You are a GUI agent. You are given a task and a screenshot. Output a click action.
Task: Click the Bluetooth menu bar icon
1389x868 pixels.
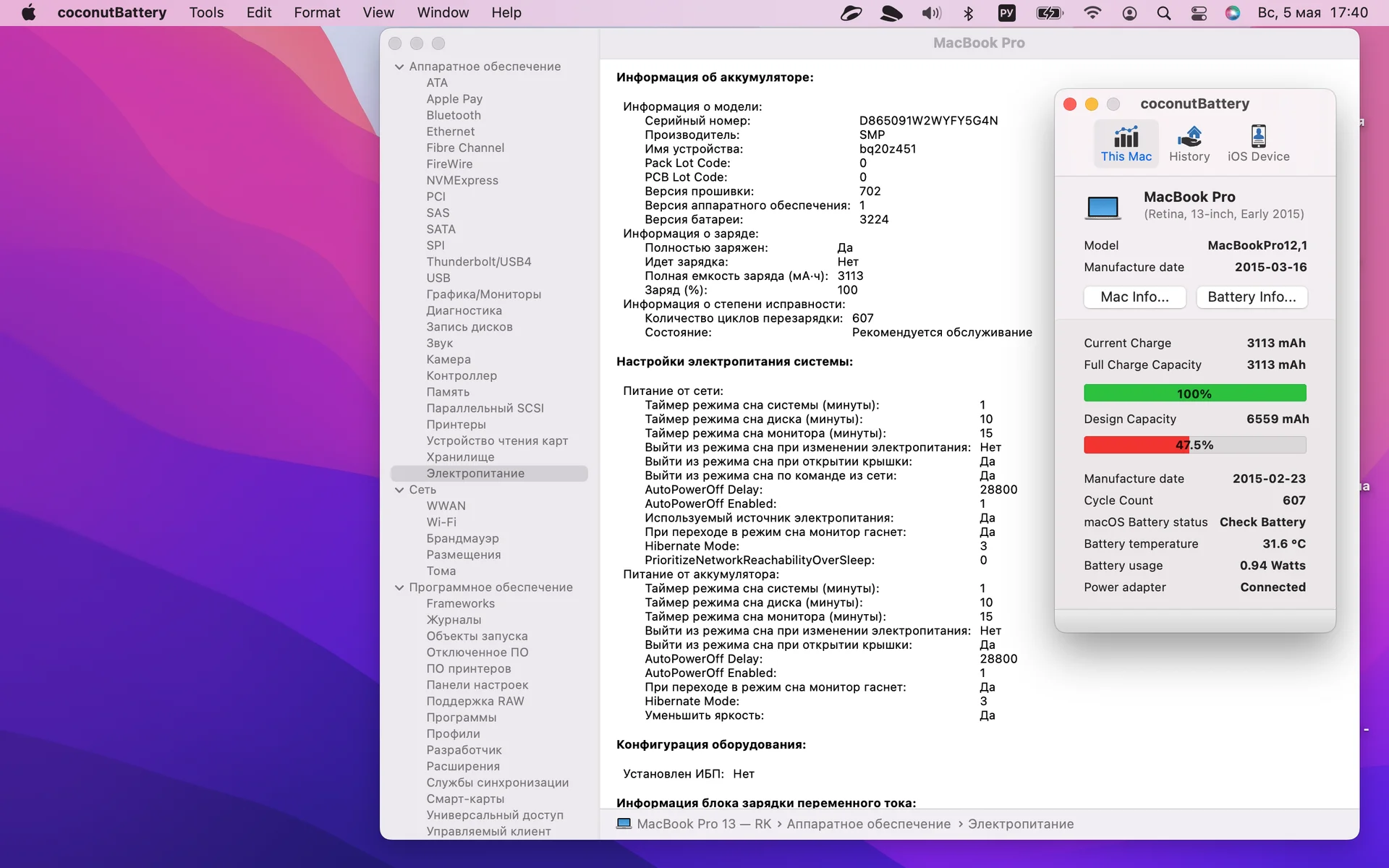[969, 12]
